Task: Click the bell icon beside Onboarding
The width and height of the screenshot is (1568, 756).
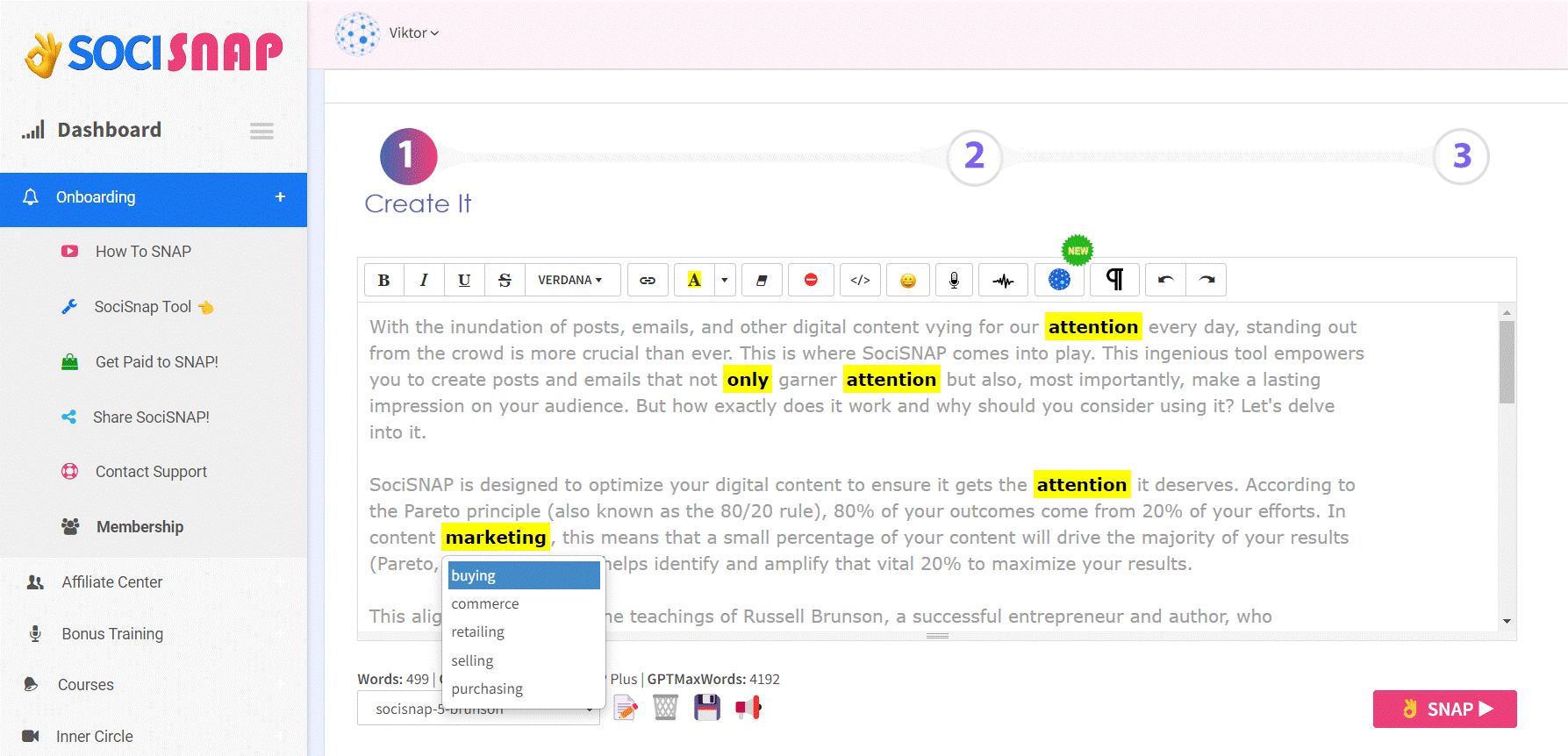Action: (x=31, y=196)
